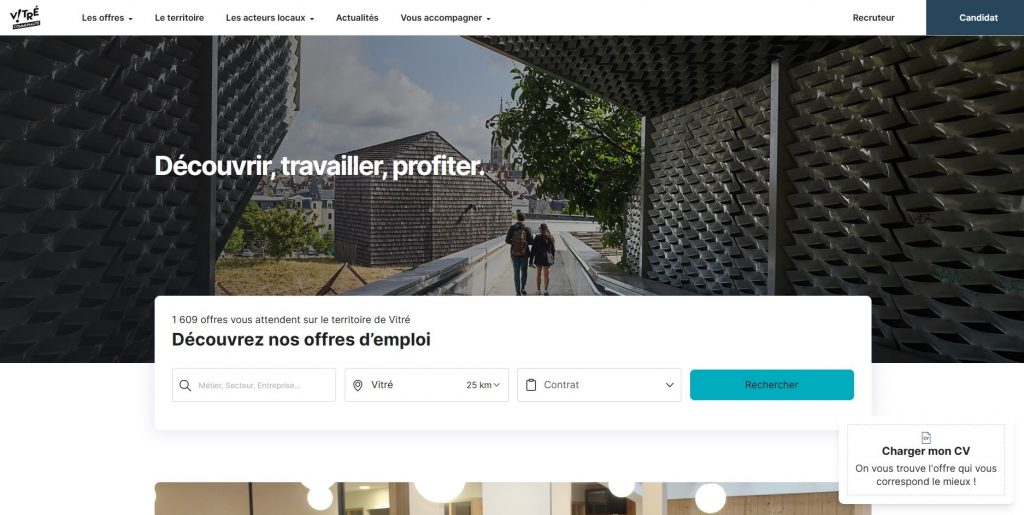Click the magnifying glass search icon

[185, 385]
